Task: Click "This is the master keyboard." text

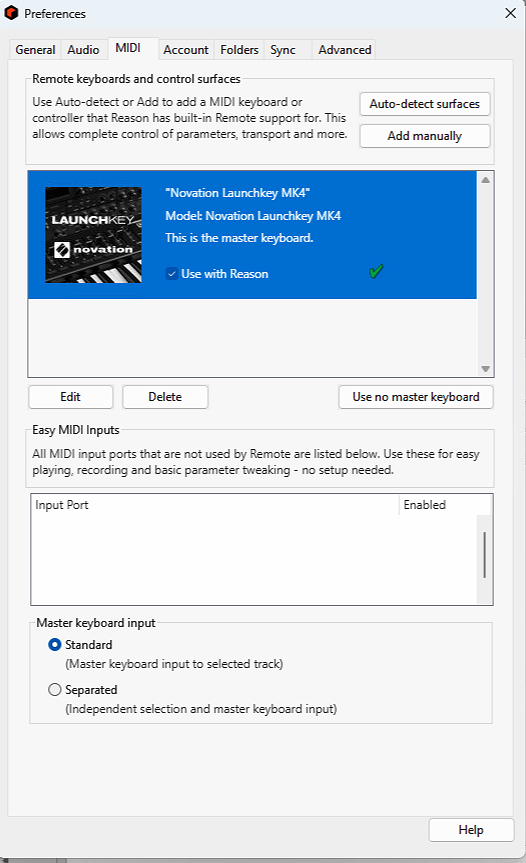Action: pyautogui.click(x=239, y=238)
